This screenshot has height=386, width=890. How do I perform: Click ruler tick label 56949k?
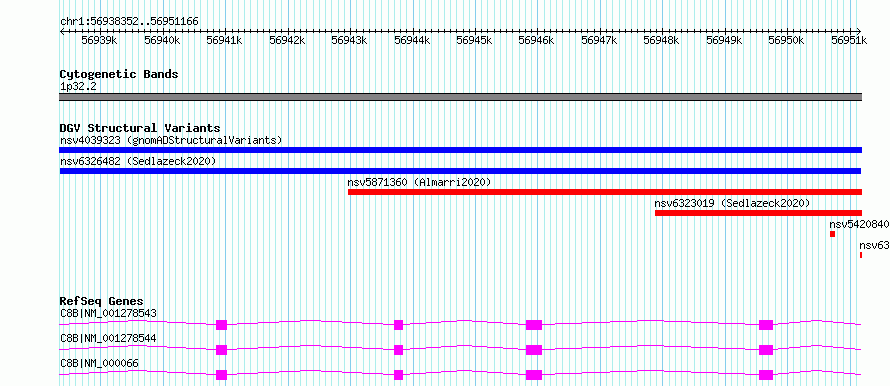coord(724,40)
